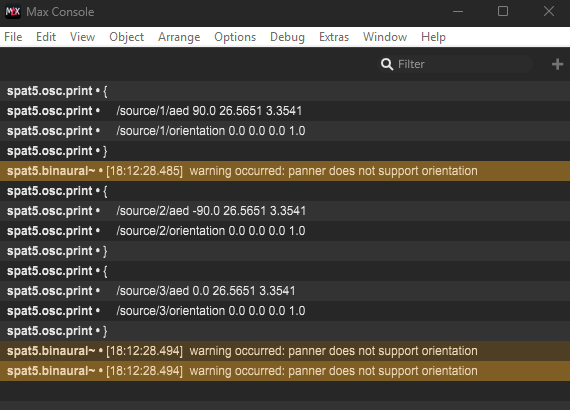
Task: Select the /source/2/aed -90.0 row
Action: 285,211
